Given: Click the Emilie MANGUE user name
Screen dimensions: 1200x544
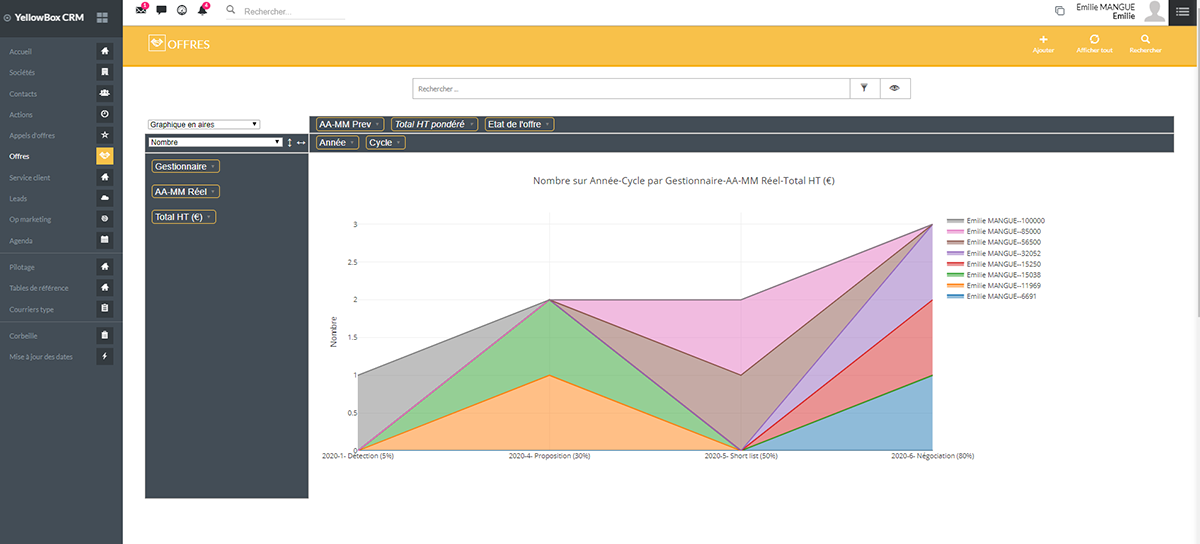Looking at the screenshot, I should click(1105, 7).
